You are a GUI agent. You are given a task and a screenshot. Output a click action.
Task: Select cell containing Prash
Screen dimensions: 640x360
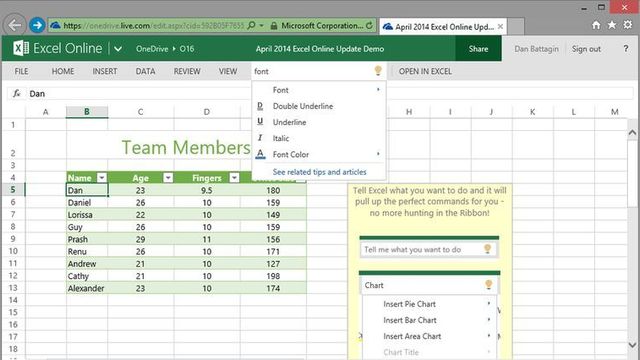coord(87,239)
